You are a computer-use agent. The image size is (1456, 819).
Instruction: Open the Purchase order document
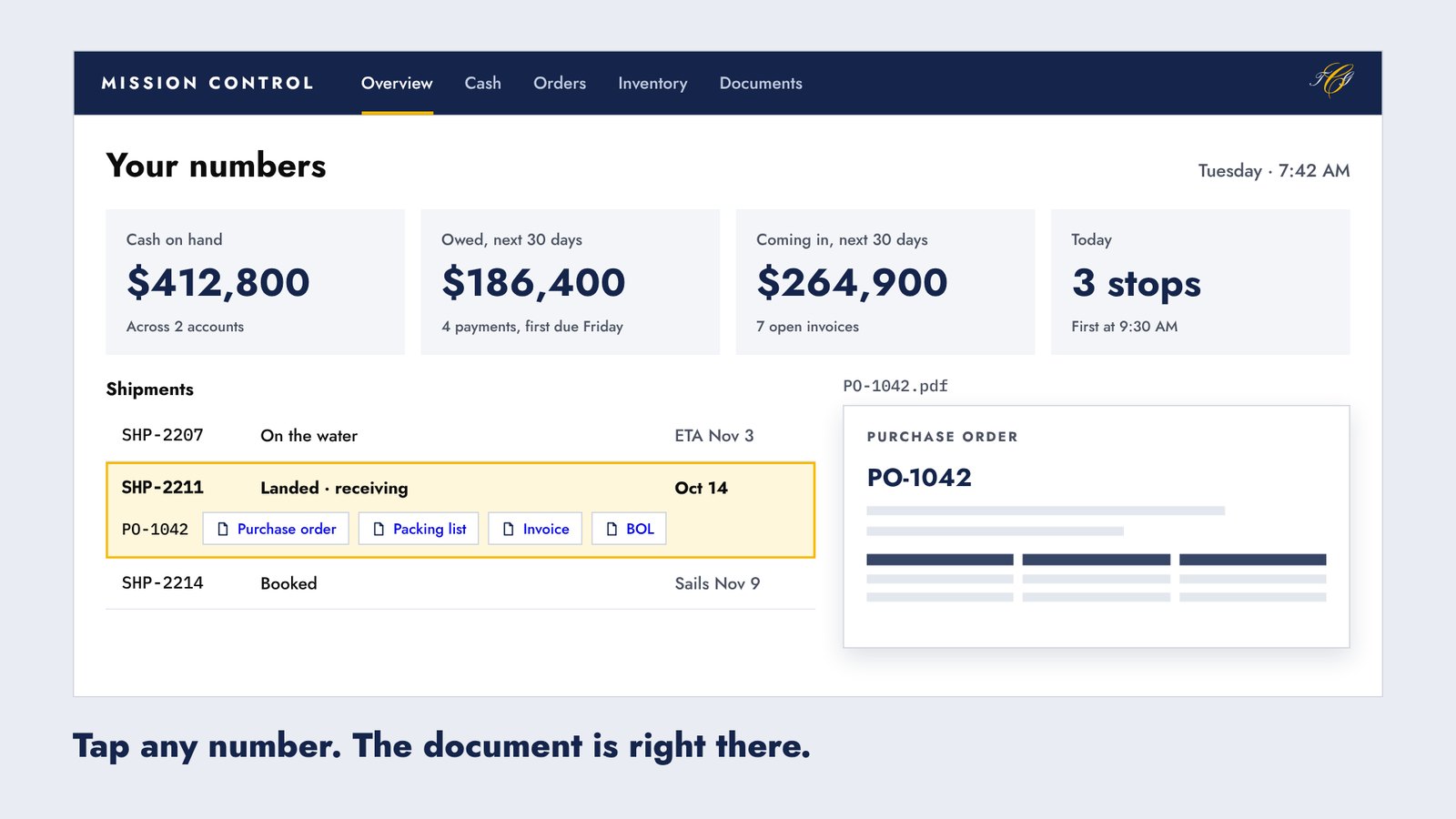pyautogui.click(x=276, y=529)
